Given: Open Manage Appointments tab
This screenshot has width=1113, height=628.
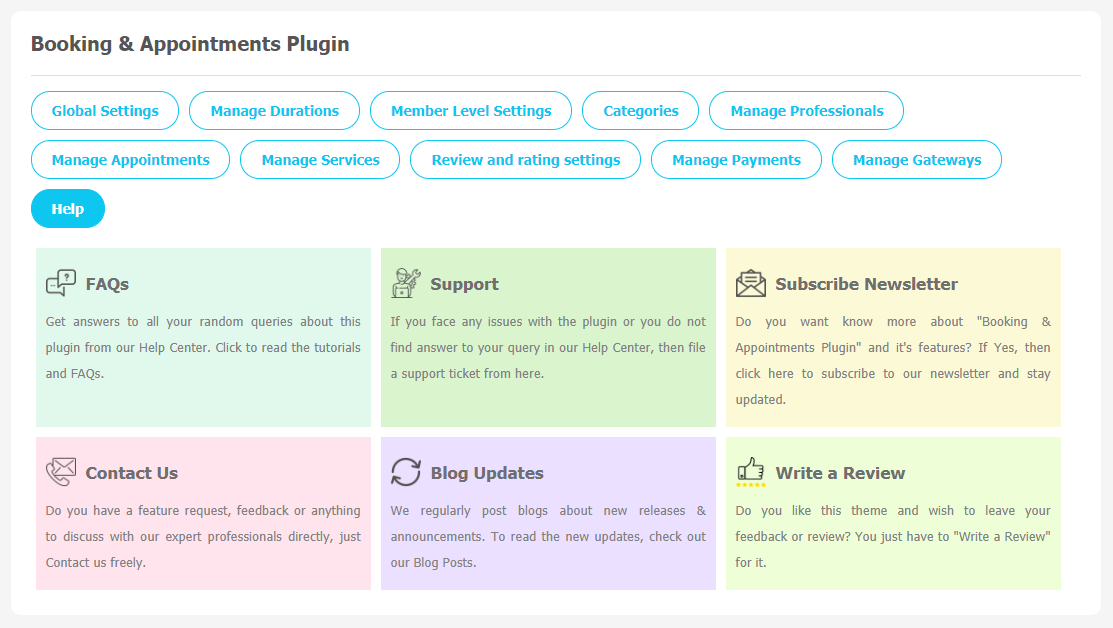Looking at the screenshot, I should coord(131,160).
